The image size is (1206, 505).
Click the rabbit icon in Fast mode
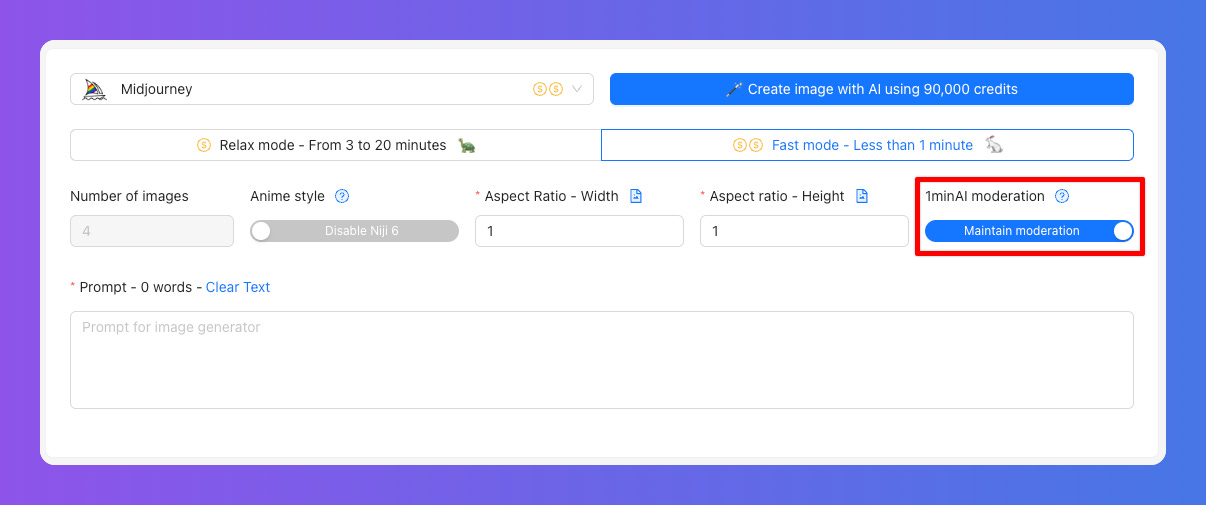(x=994, y=145)
